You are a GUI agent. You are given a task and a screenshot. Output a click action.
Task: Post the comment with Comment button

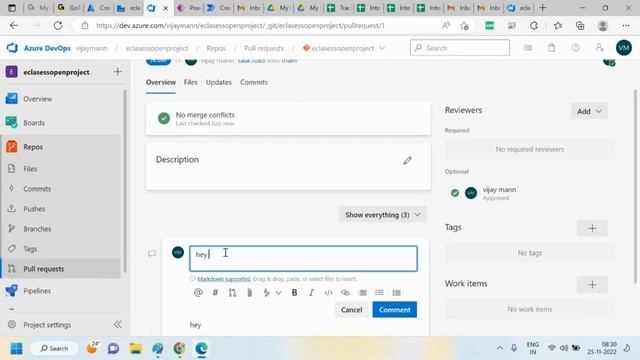[x=395, y=310]
